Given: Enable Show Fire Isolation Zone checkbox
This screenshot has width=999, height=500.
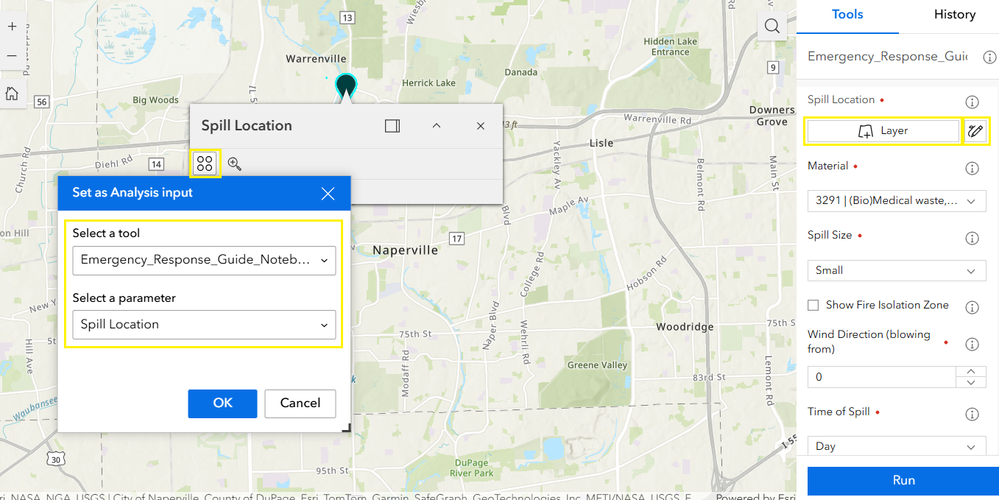Looking at the screenshot, I should [x=813, y=305].
